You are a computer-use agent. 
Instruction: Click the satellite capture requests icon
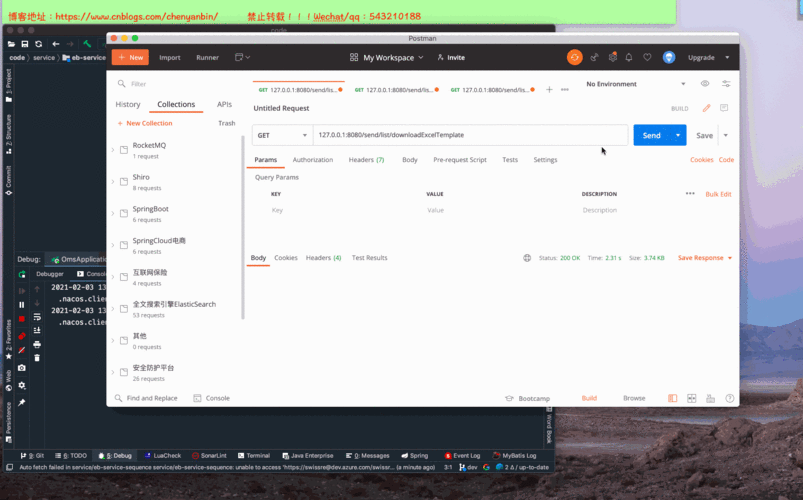(x=594, y=57)
